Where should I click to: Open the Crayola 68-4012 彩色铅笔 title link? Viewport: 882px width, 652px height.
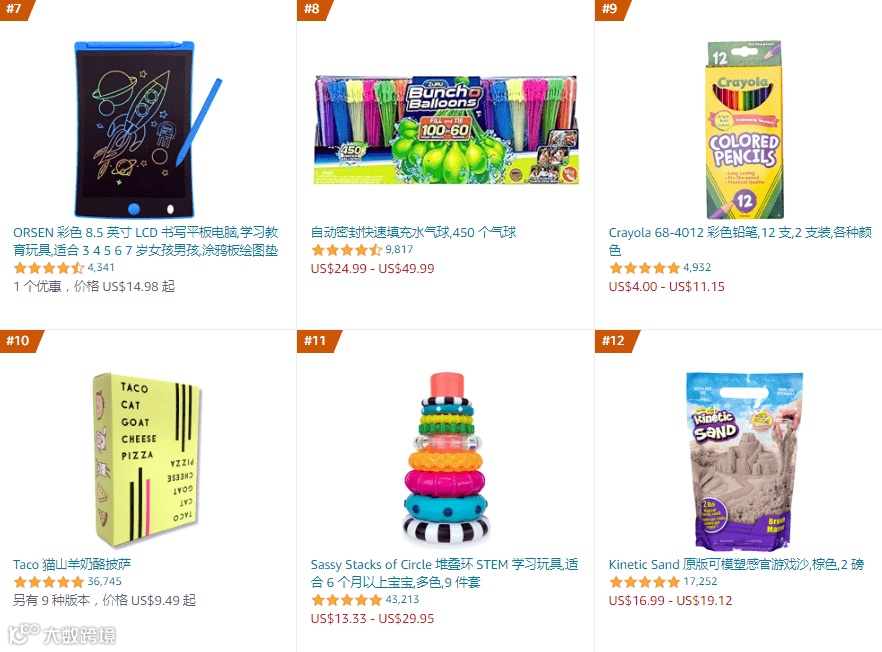[x=740, y=241]
